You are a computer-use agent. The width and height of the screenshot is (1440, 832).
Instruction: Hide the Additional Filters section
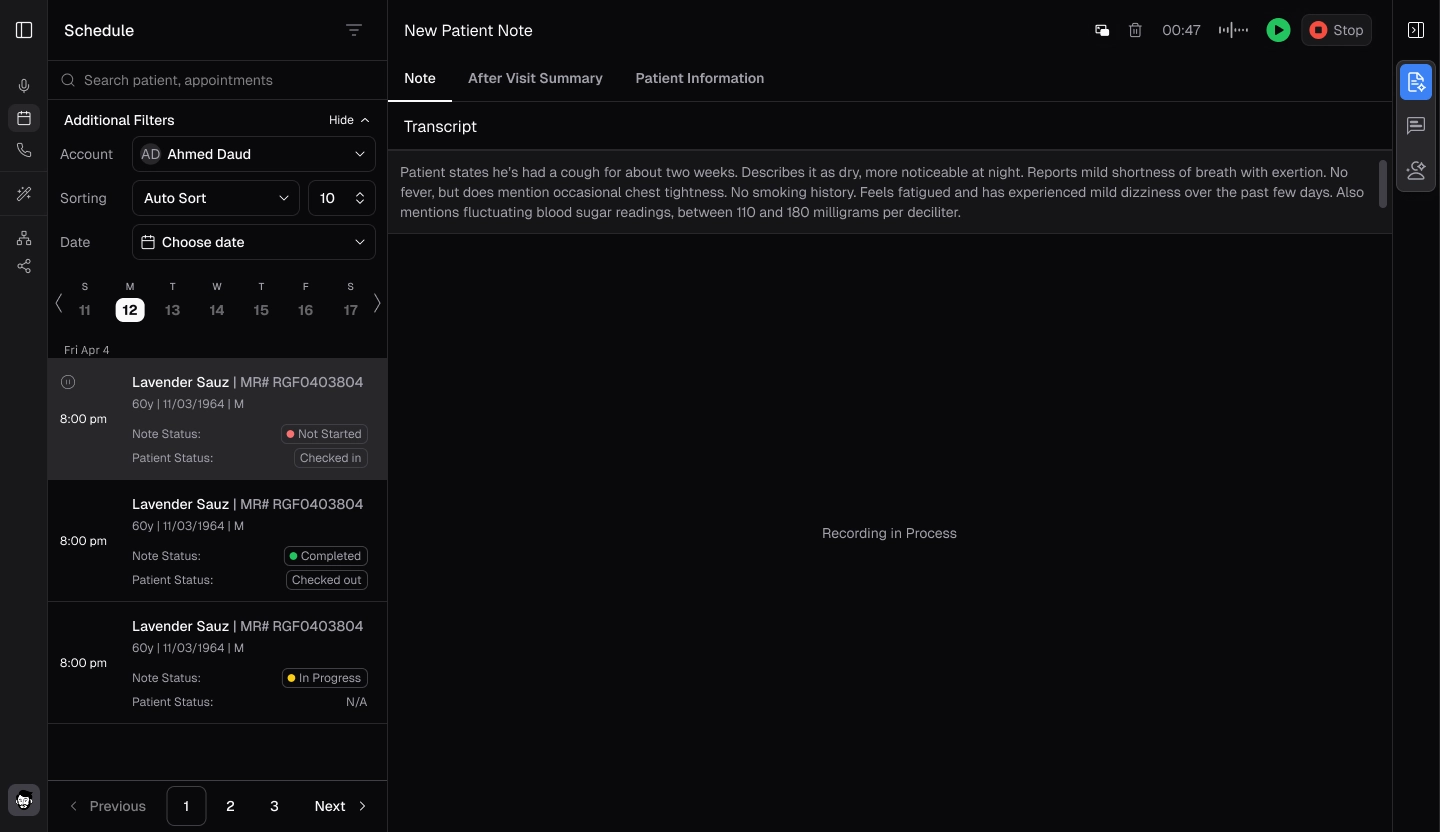349,120
